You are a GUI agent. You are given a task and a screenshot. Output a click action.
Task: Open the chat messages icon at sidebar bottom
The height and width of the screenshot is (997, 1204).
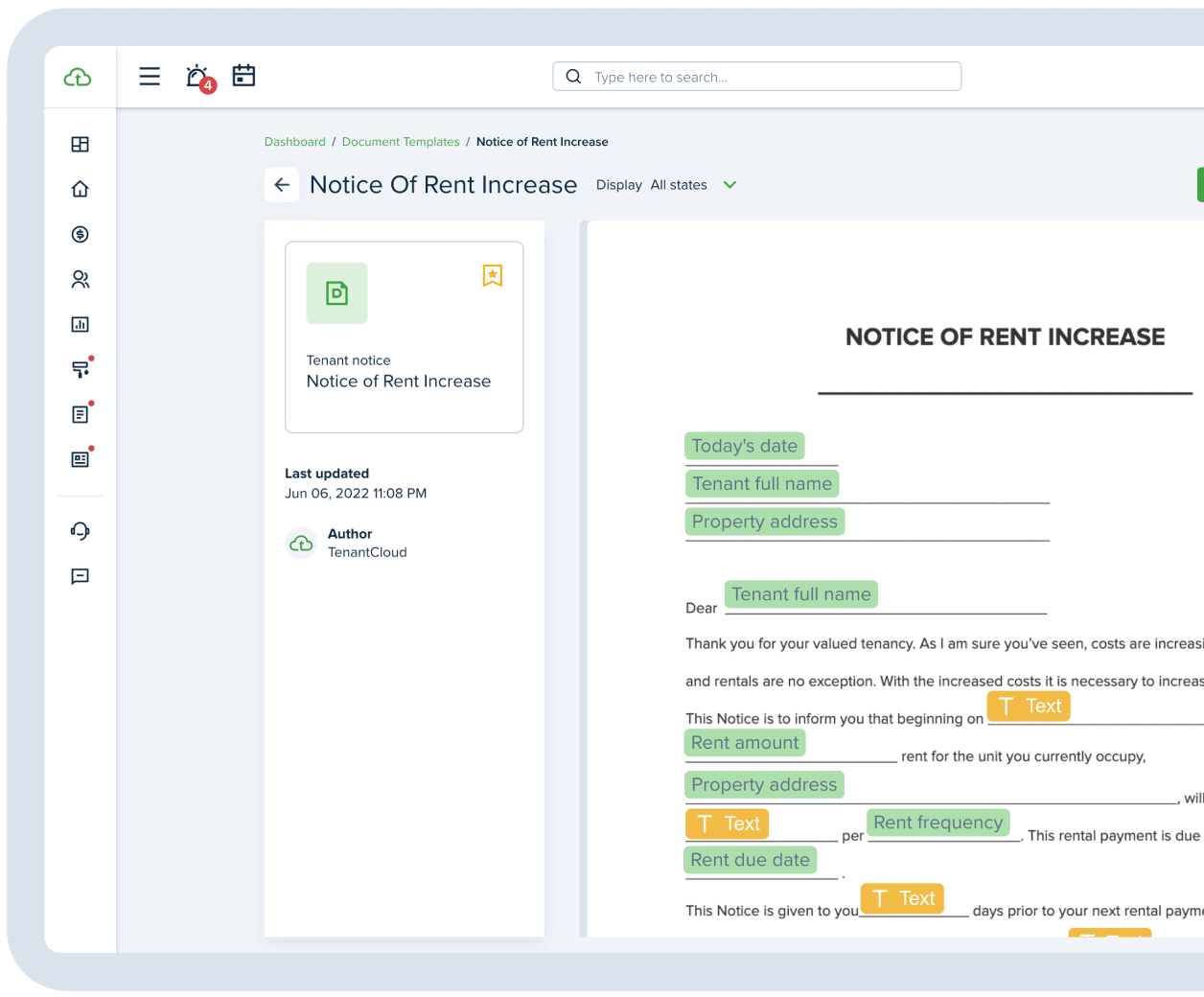(80, 576)
